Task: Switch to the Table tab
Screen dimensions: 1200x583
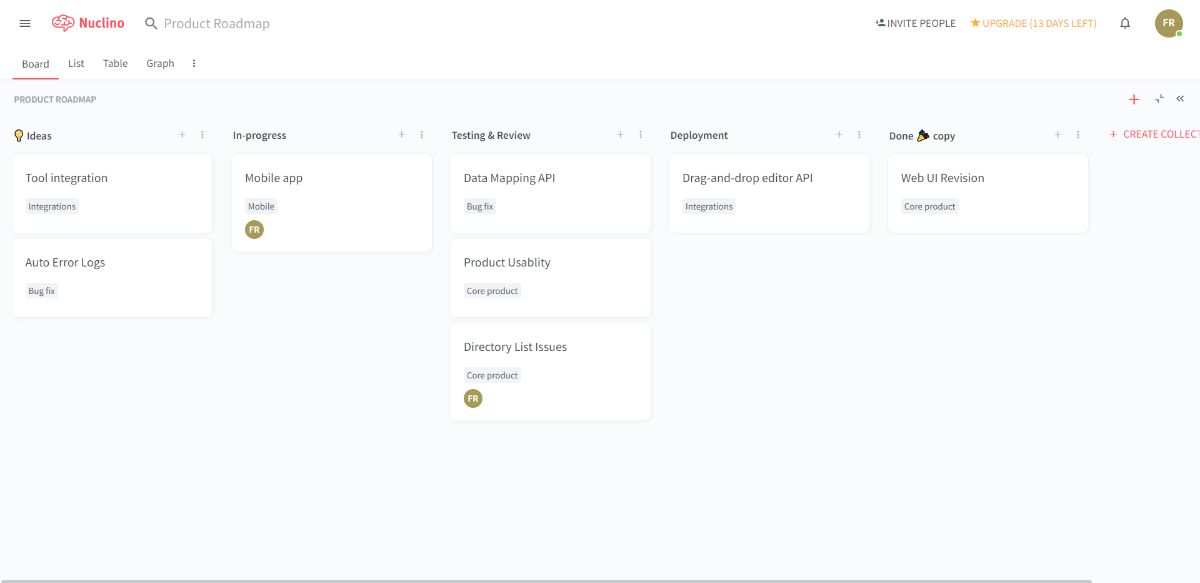Action: (115, 63)
